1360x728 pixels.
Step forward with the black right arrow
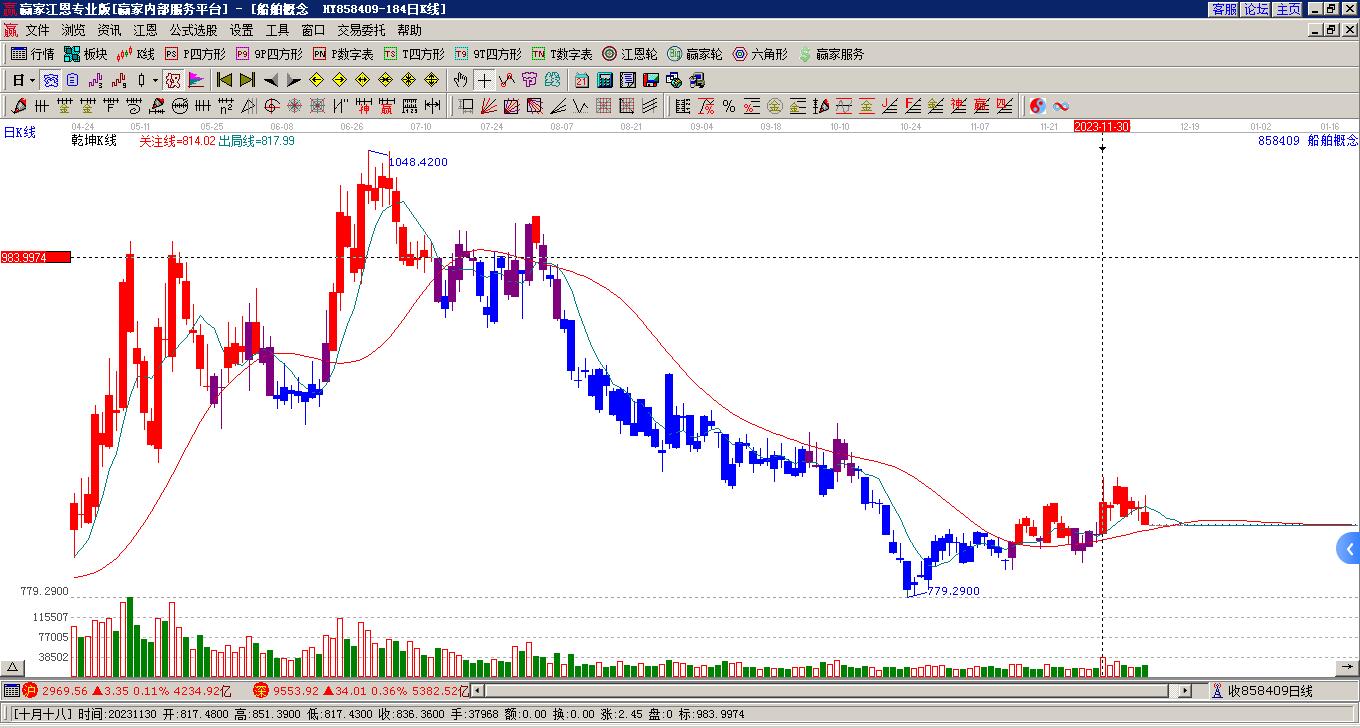(x=293, y=80)
